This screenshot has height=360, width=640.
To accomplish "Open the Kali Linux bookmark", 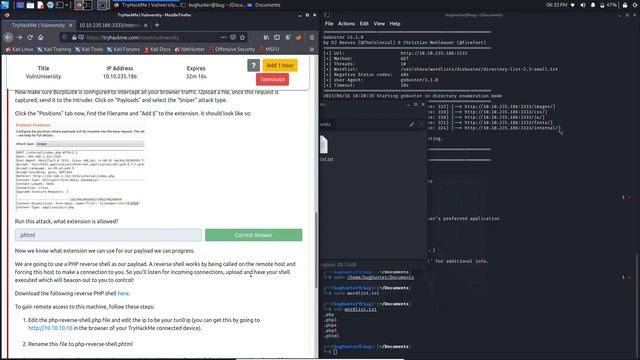I will (x=20, y=49).
